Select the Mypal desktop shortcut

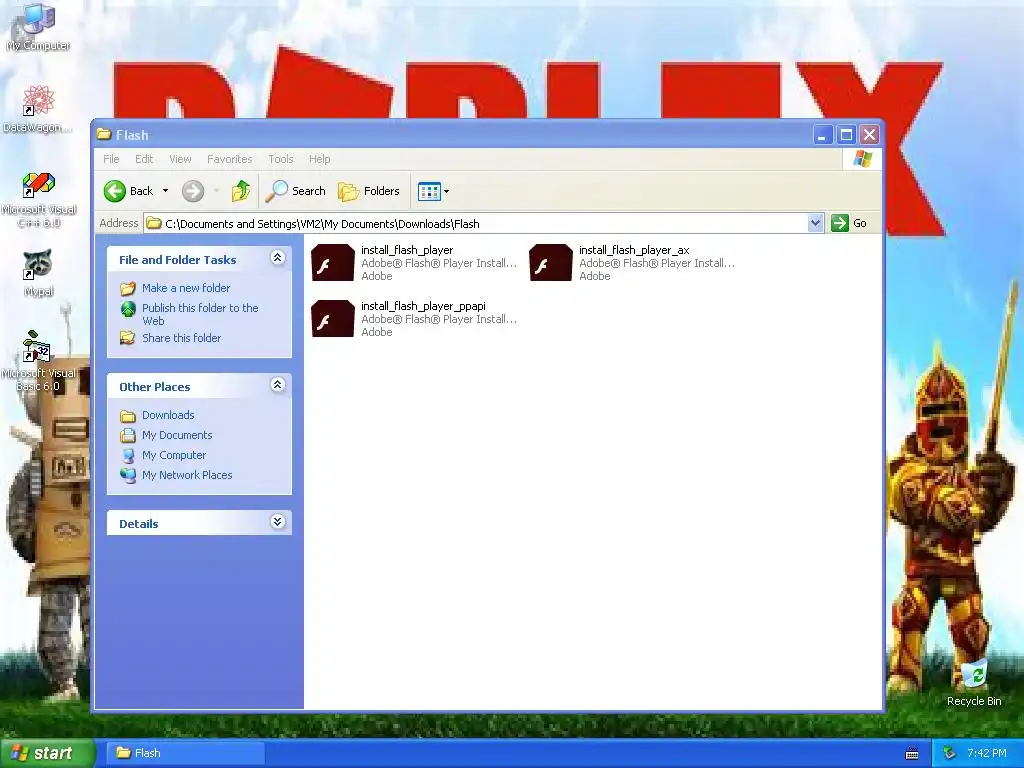click(x=39, y=273)
